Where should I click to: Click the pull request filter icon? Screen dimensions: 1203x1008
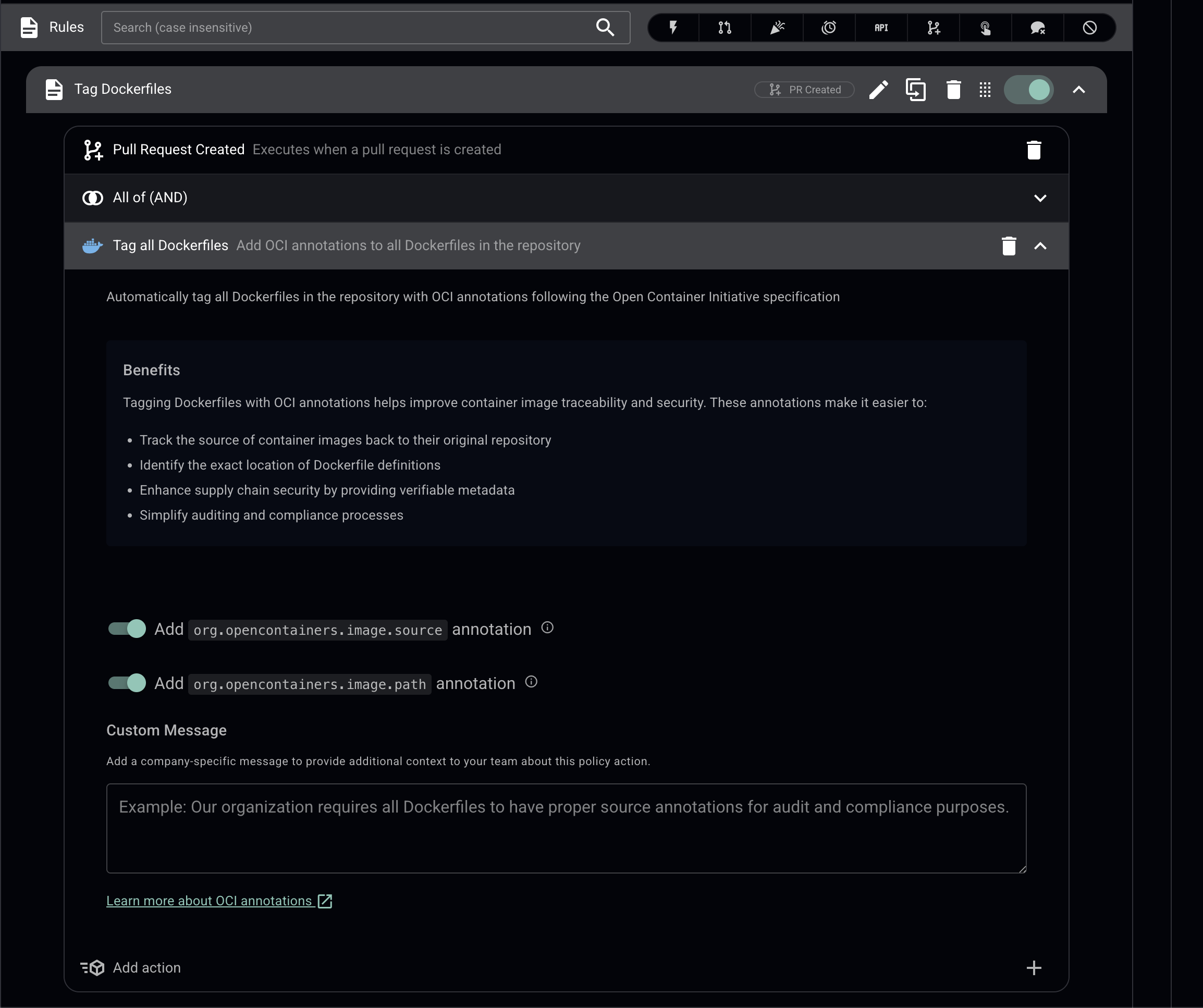tap(725, 28)
